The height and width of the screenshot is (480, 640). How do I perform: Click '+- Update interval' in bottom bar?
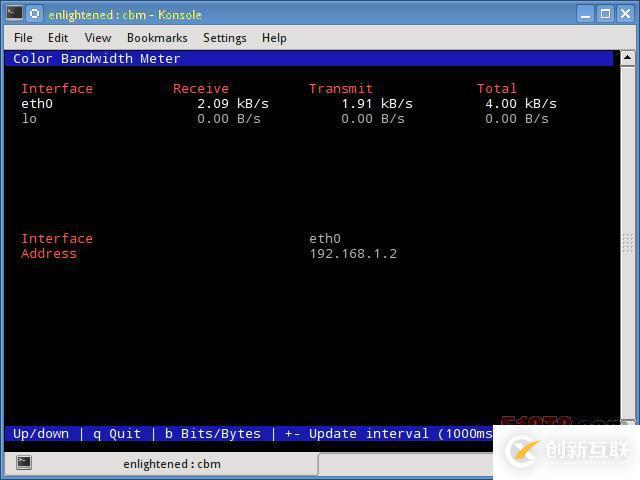pos(357,433)
